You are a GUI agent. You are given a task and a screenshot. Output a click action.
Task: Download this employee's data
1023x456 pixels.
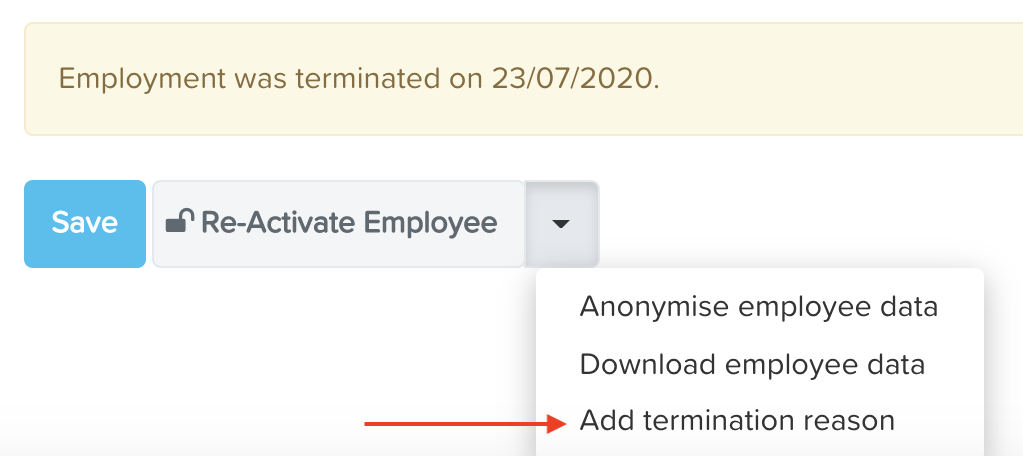tap(752, 365)
